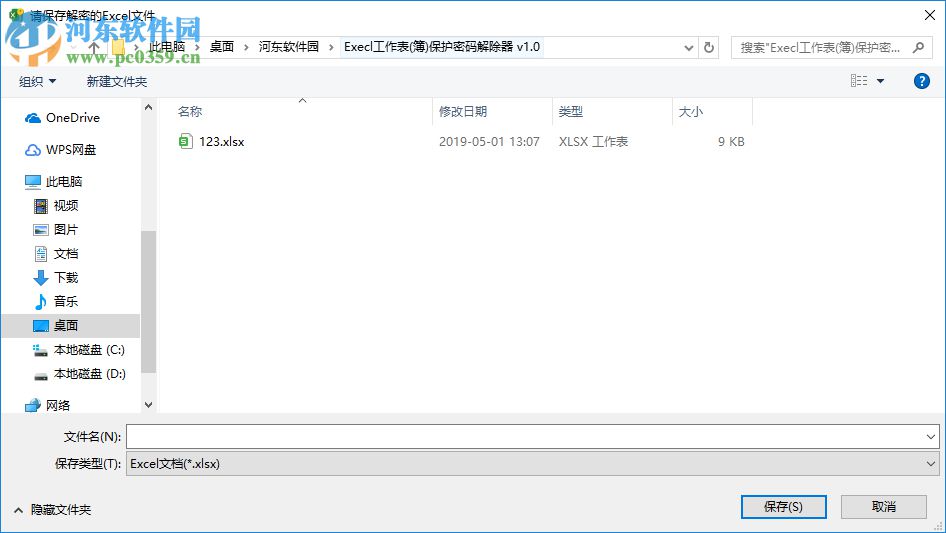
Task: Click the sidebar scrollbar down arrow
Action: (x=148, y=405)
